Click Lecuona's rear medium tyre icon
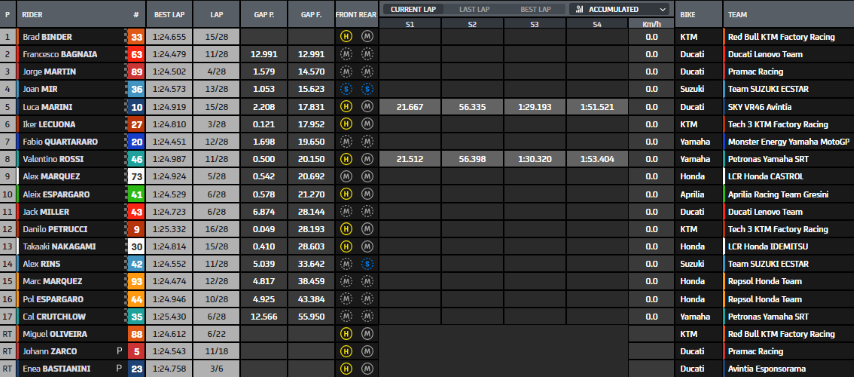 click(367, 124)
